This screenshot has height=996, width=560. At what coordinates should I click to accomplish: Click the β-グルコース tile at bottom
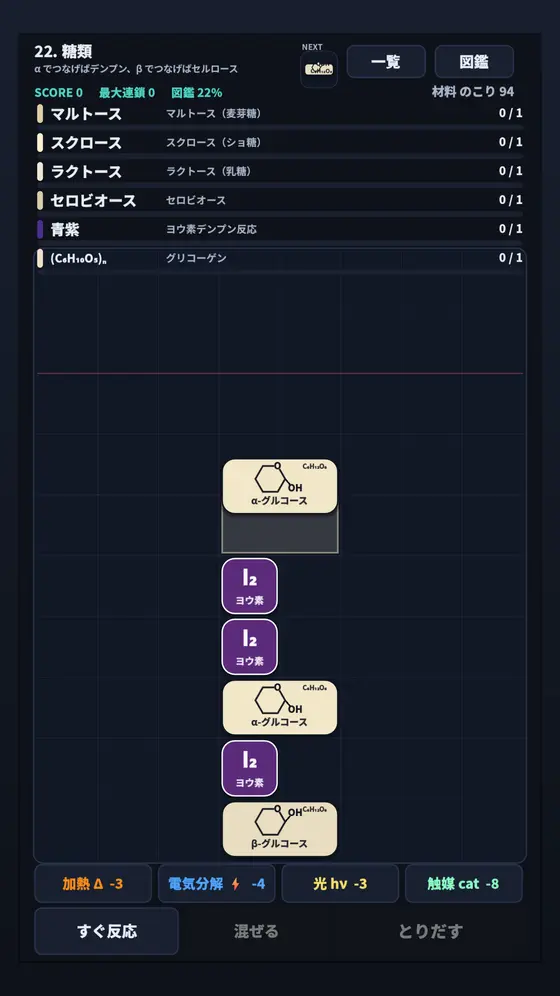pyautogui.click(x=280, y=829)
